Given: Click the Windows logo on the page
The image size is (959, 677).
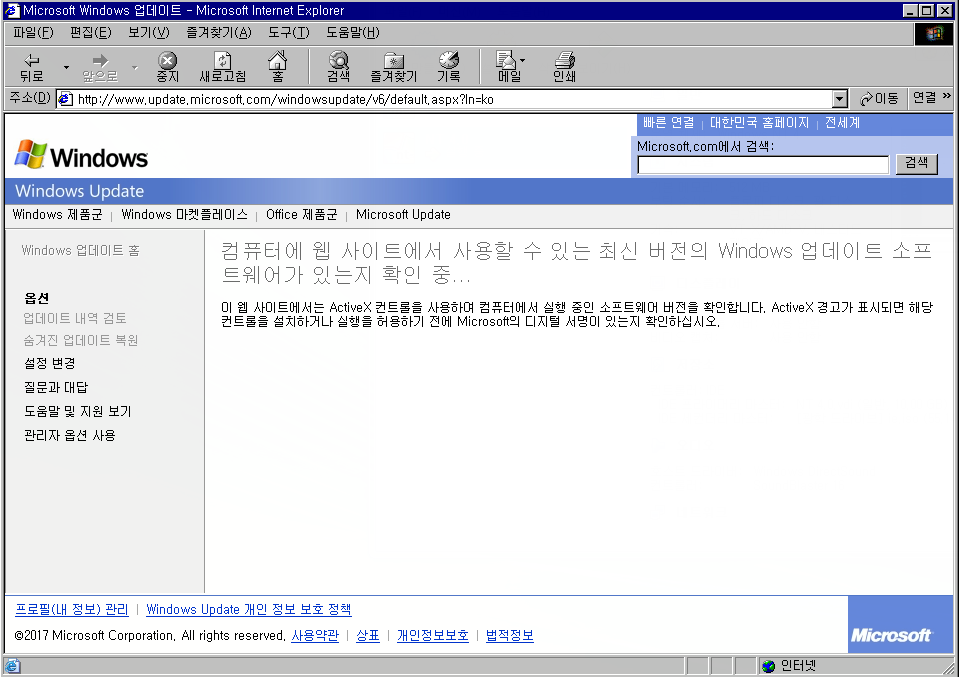Looking at the screenshot, I should (81, 154).
